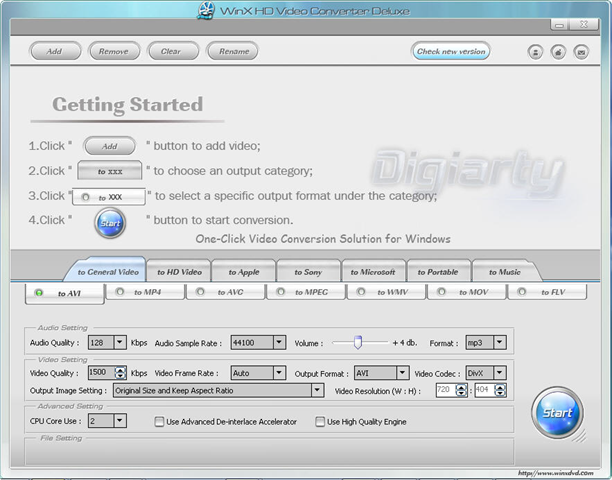The height and width of the screenshot is (480, 612).
Task: Click the empty File Setting area
Action: tap(269, 452)
